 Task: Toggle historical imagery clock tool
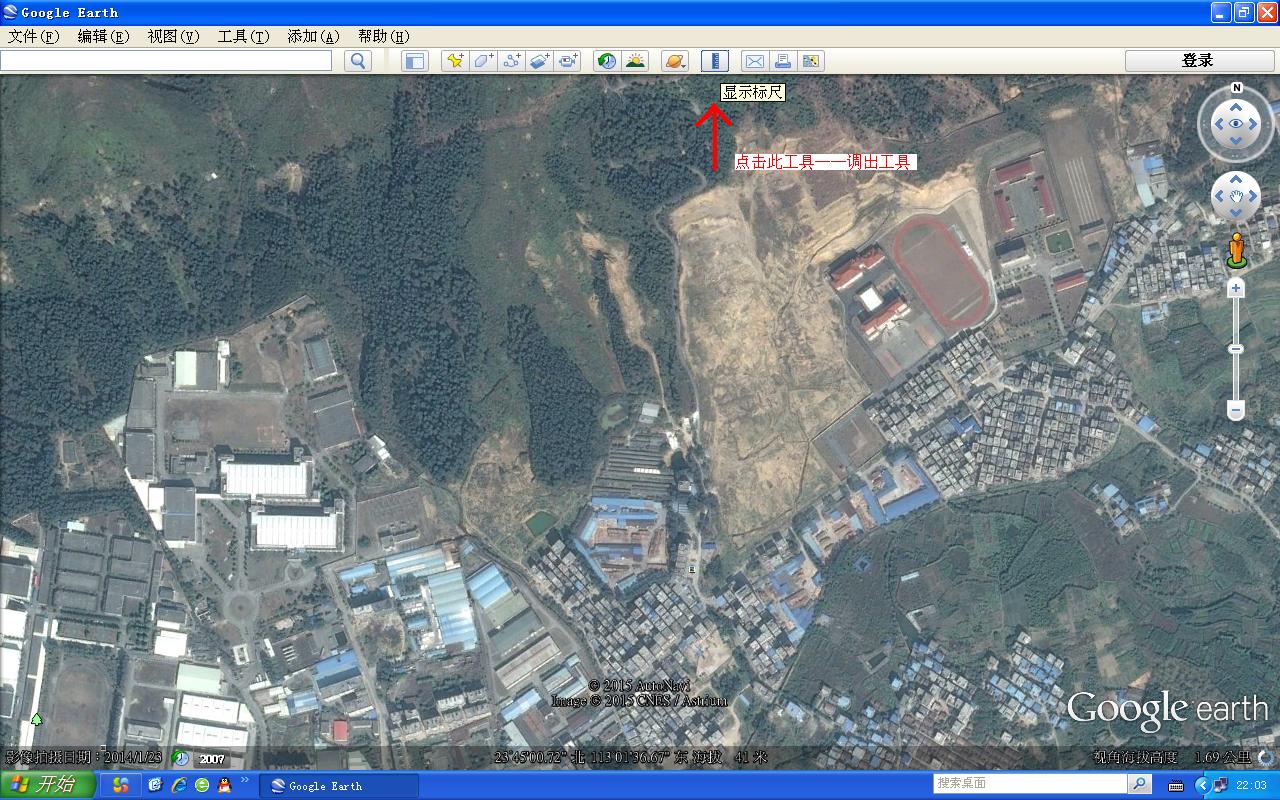(606, 61)
